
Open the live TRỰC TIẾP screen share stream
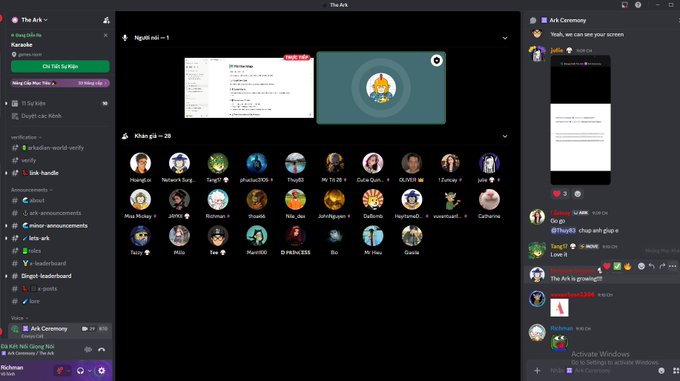click(249, 88)
